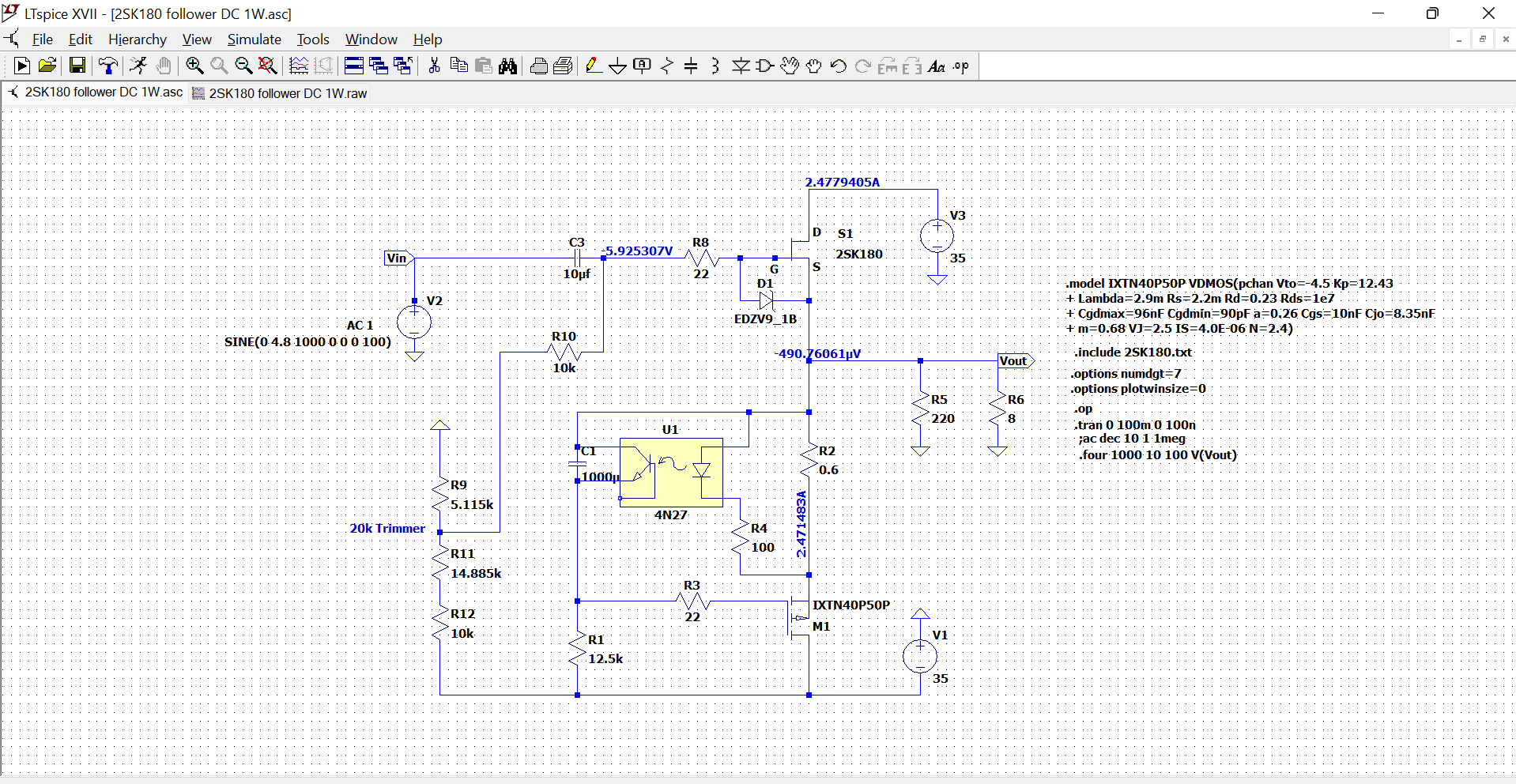Cut selection with the scissors icon
The width and height of the screenshot is (1516, 784).
pyautogui.click(x=434, y=66)
